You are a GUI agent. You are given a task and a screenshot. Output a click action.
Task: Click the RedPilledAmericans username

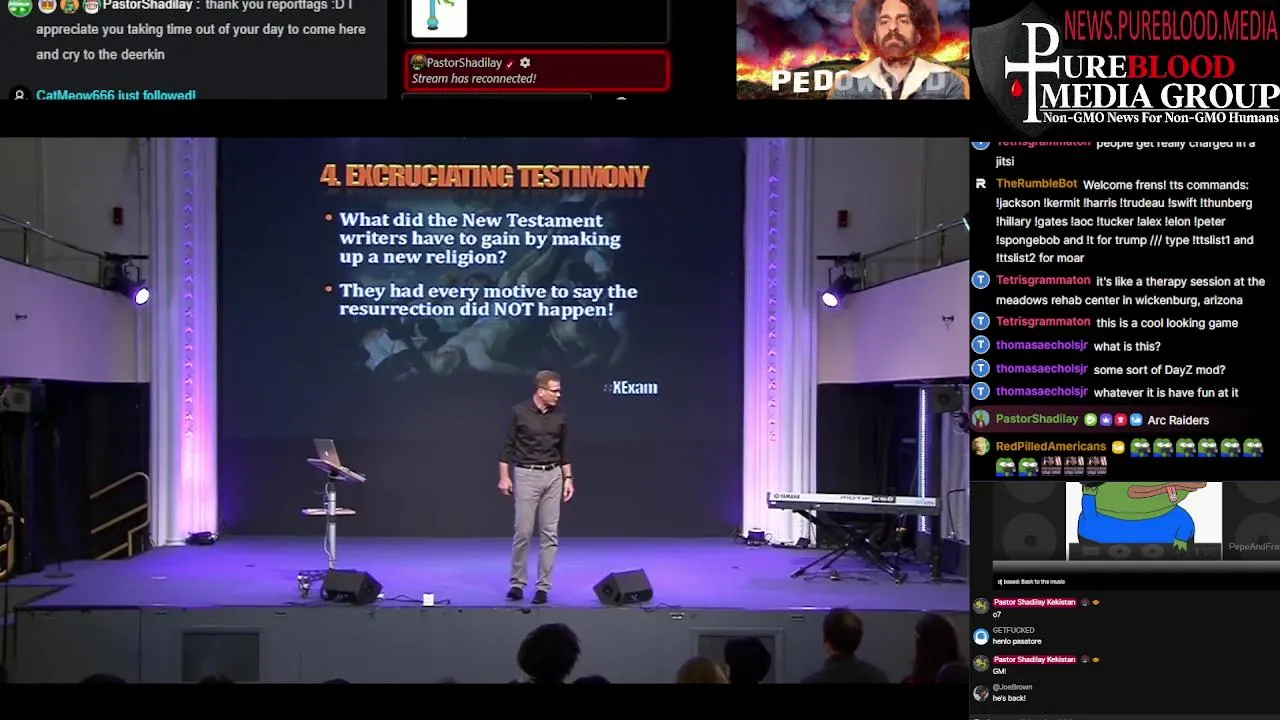tap(1051, 447)
